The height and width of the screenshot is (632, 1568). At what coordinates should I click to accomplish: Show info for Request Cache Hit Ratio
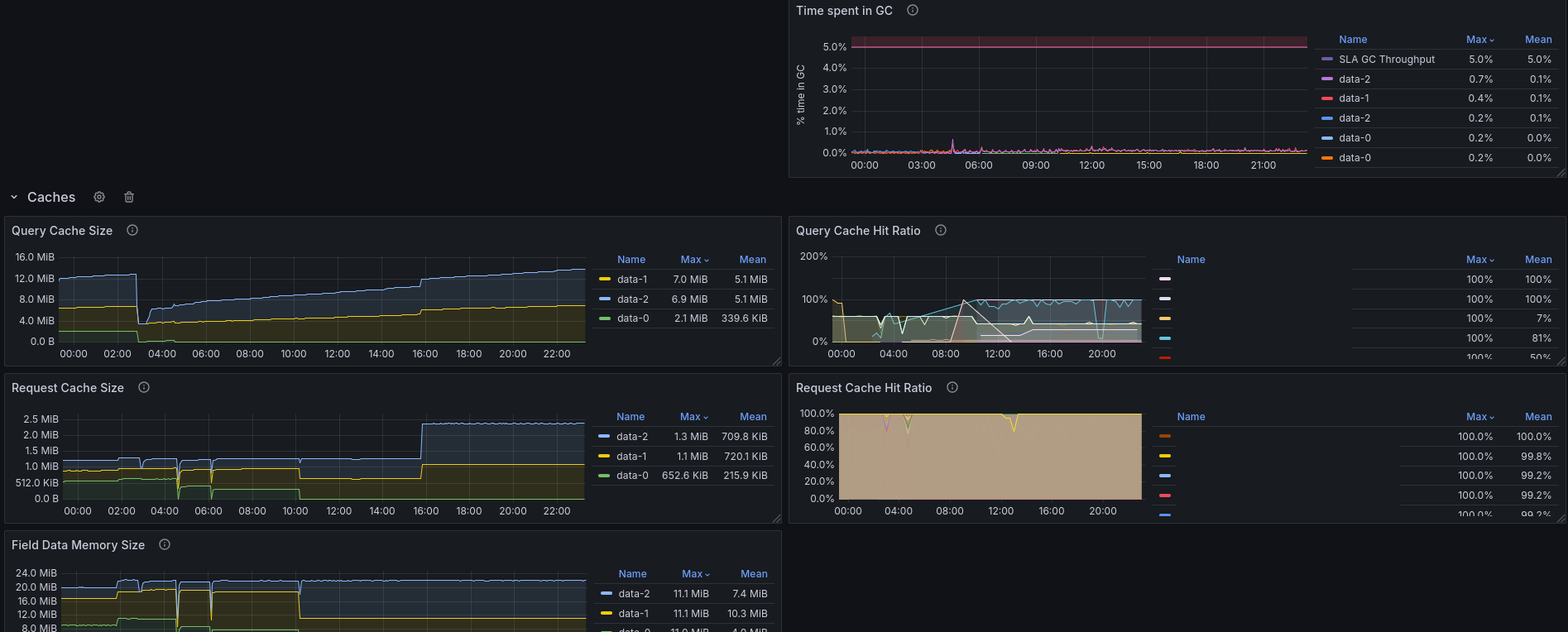[x=952, y=388]
